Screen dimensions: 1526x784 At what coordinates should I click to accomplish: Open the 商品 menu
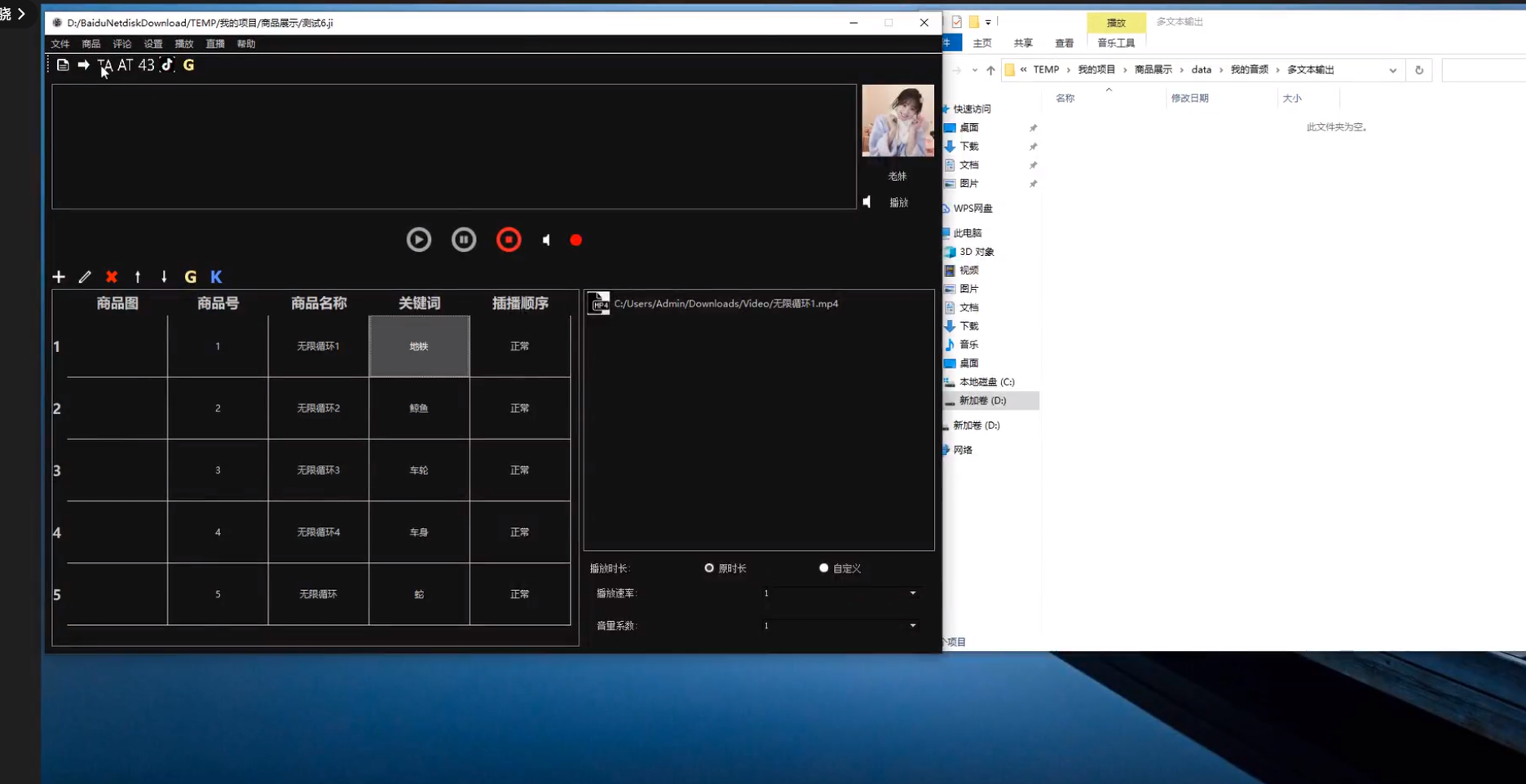tap(91, 44)
